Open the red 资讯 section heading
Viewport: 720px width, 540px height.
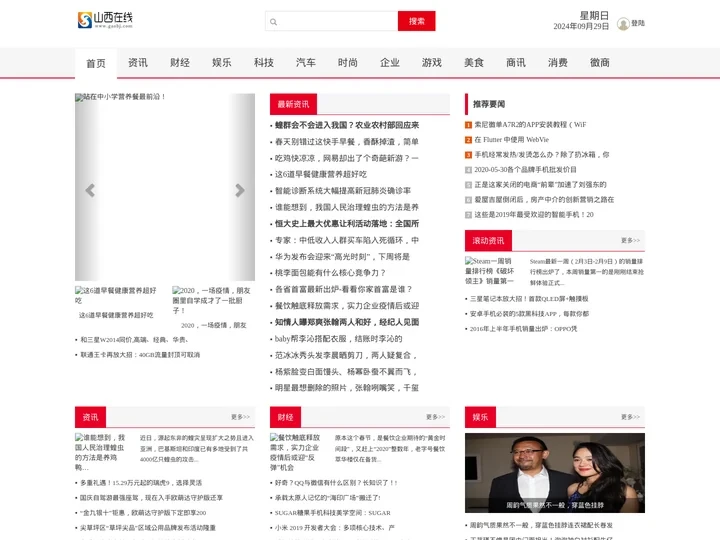90,417
